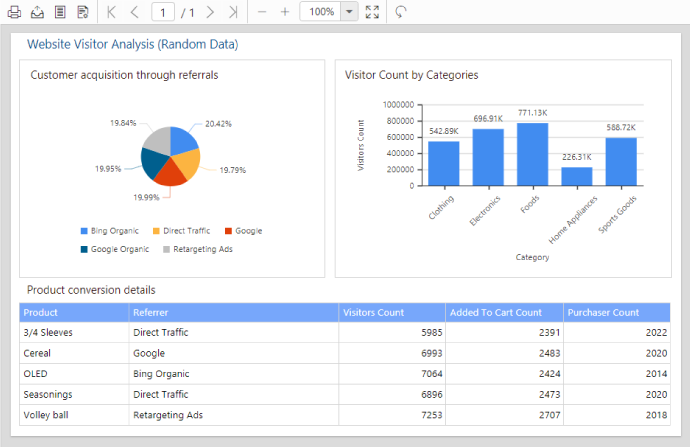
Task: Zoom out with the minus button
Action: (262, 12)
